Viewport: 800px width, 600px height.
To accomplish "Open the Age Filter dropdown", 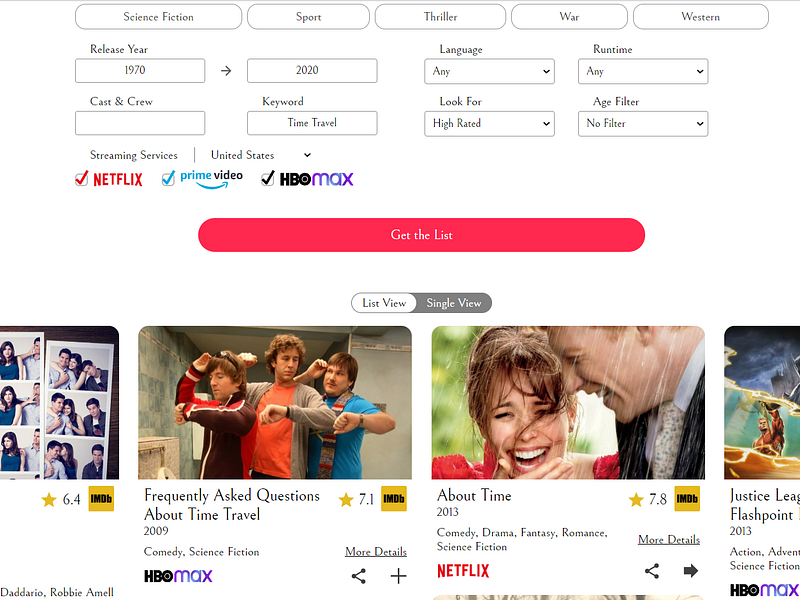I will coord(643,123).
